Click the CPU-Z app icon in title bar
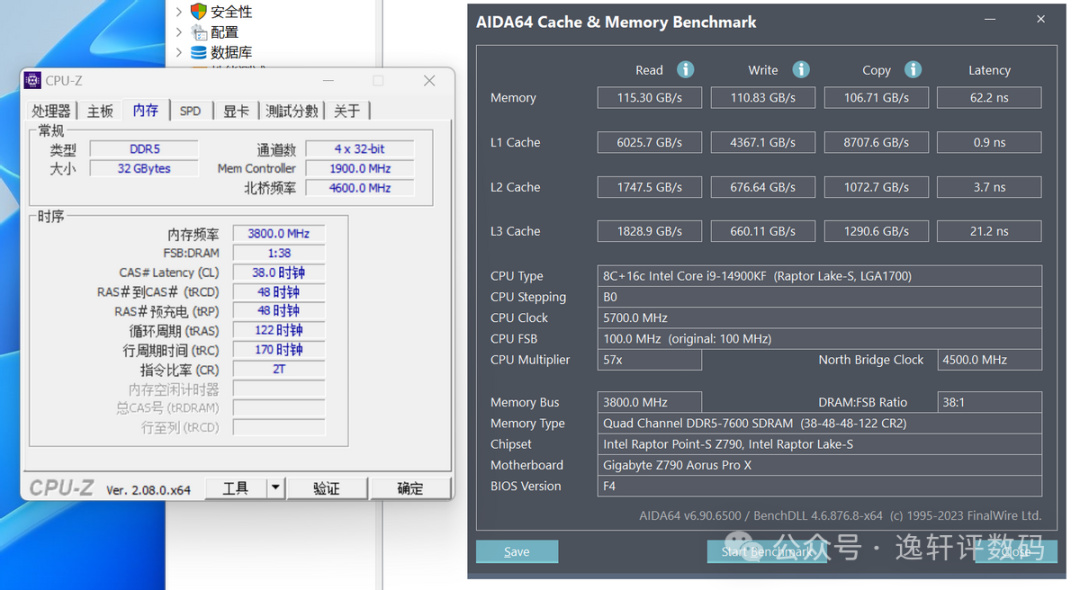Image resolution: width=1080 pixels, height=590 pixels. (32, 81)
